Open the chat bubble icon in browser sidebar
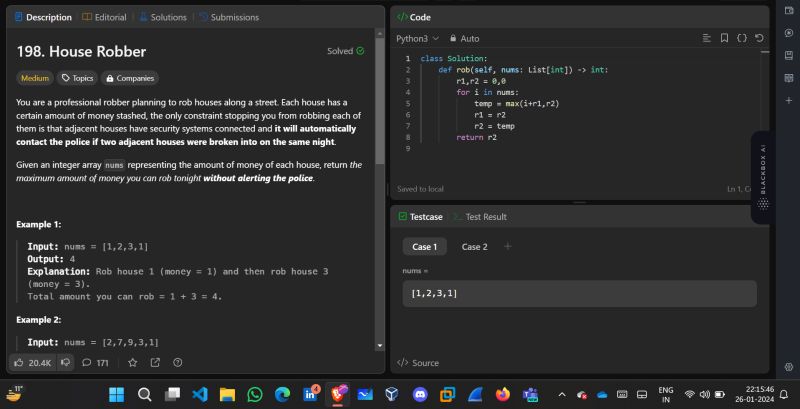The width and height of the screenshot is (800, 409). tap(789, 33)
